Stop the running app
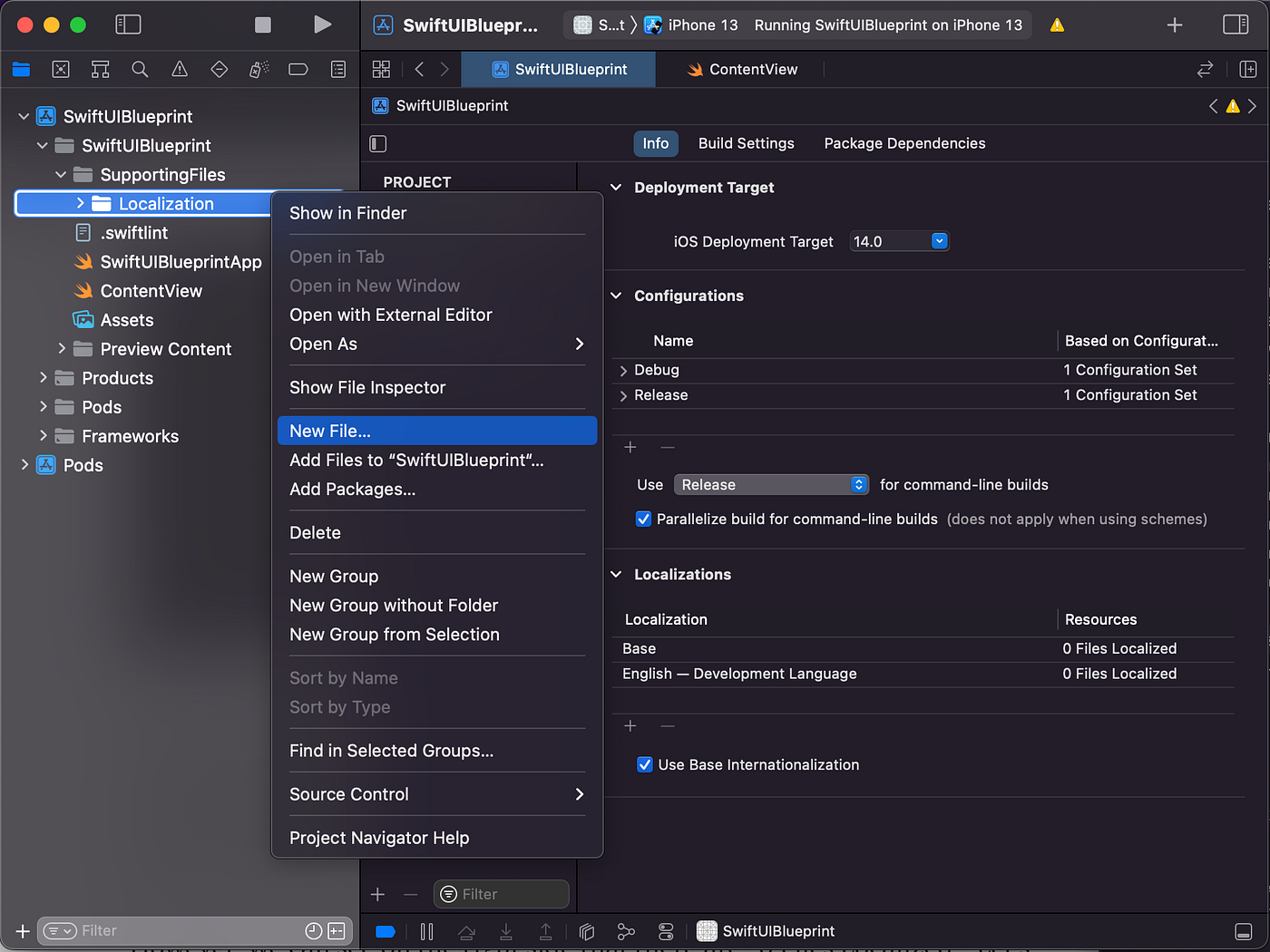1270x952 pixels. [x=263, y=24]
